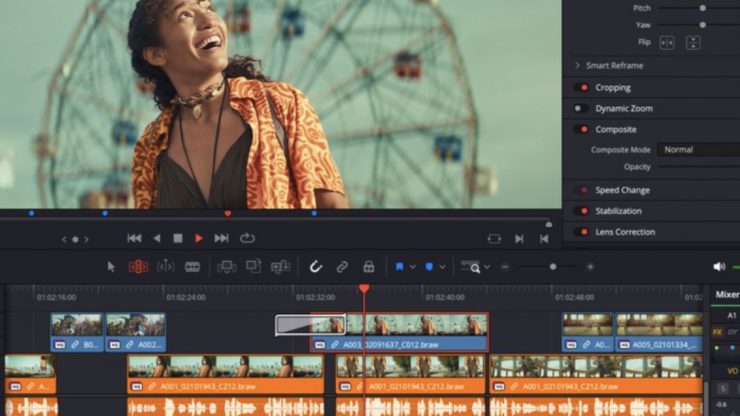Mute audio with the speaker icon

pyautogui.click(x=718, y=267)
